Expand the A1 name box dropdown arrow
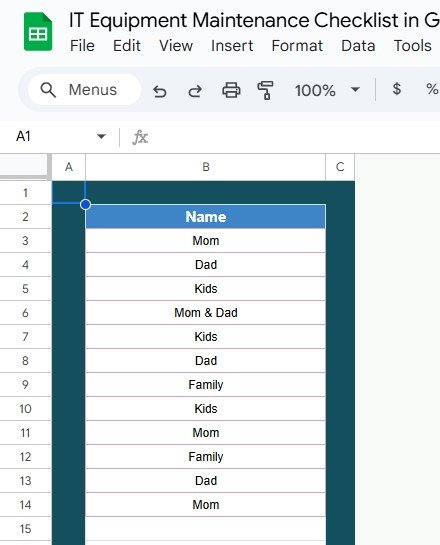The image size is (440, 545). 101,136
